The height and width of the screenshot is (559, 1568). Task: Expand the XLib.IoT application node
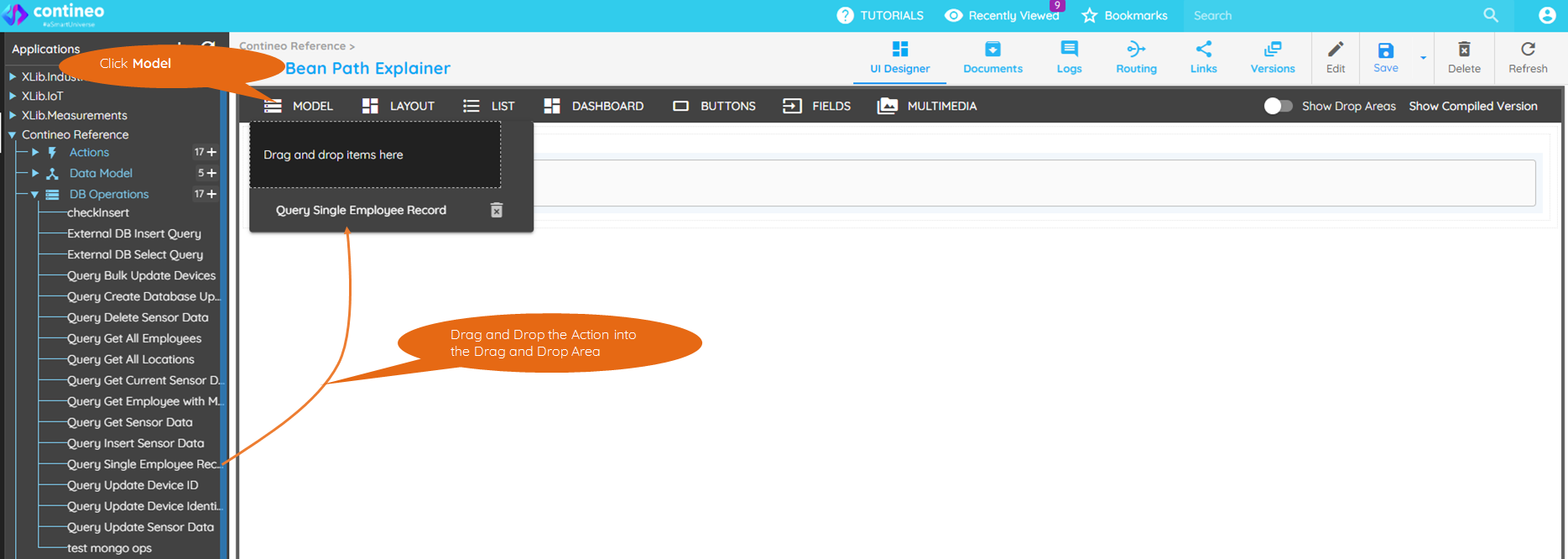pos(13,96)
